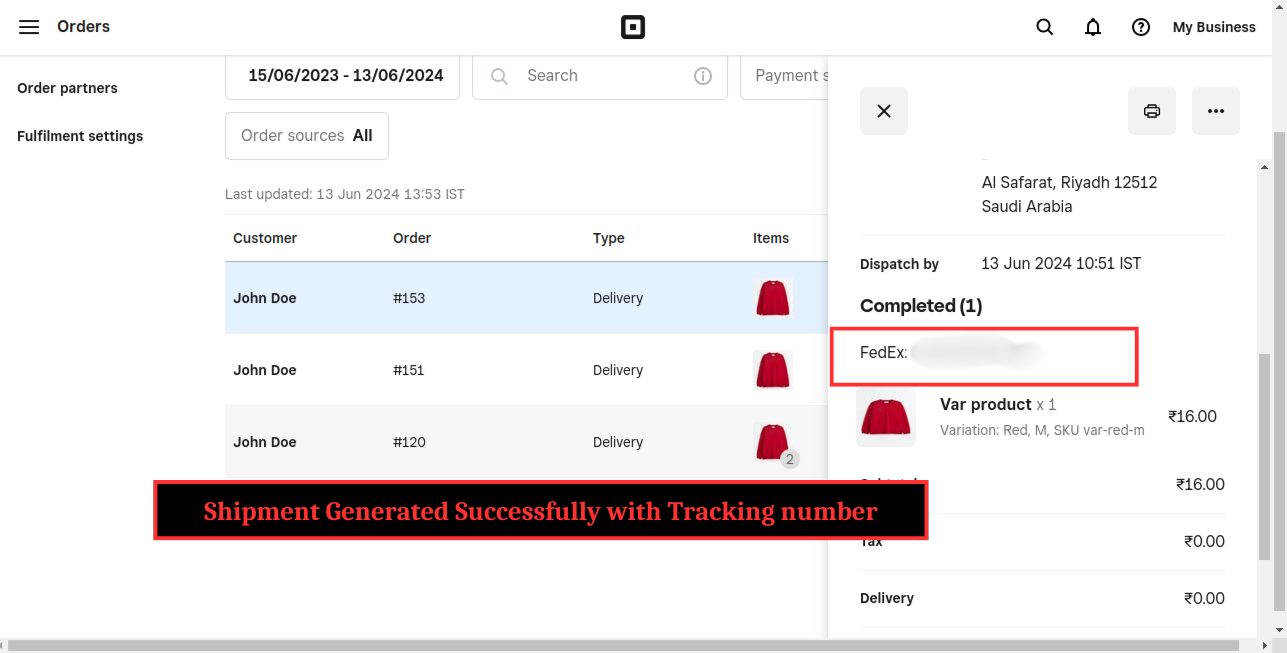Open the date range 15/06/2023 - 13/06/2024 picker
Screen dimensions: 1287x653
coord(343,76)
